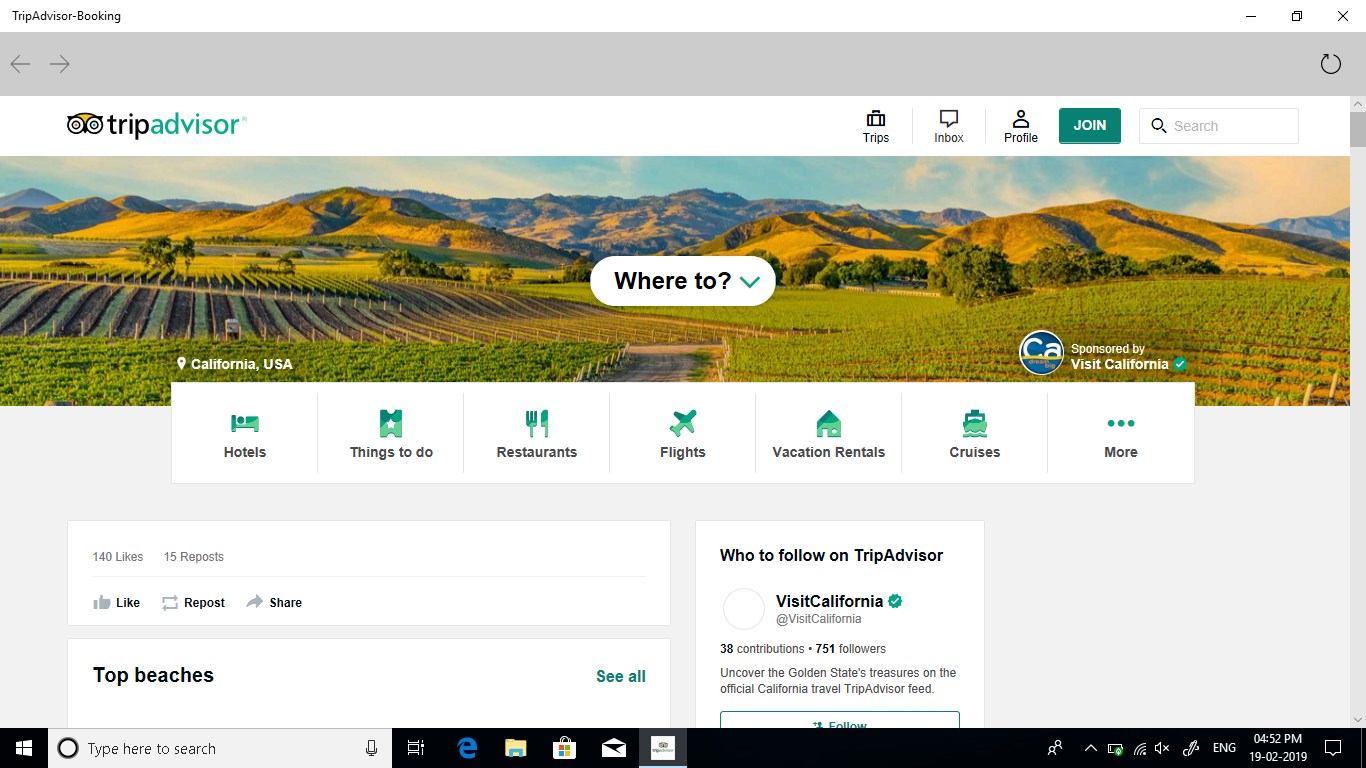Click the page vertical scrollbar thumb
The height and width of the screenshot is (768, 1366).
coord(1358,130)
